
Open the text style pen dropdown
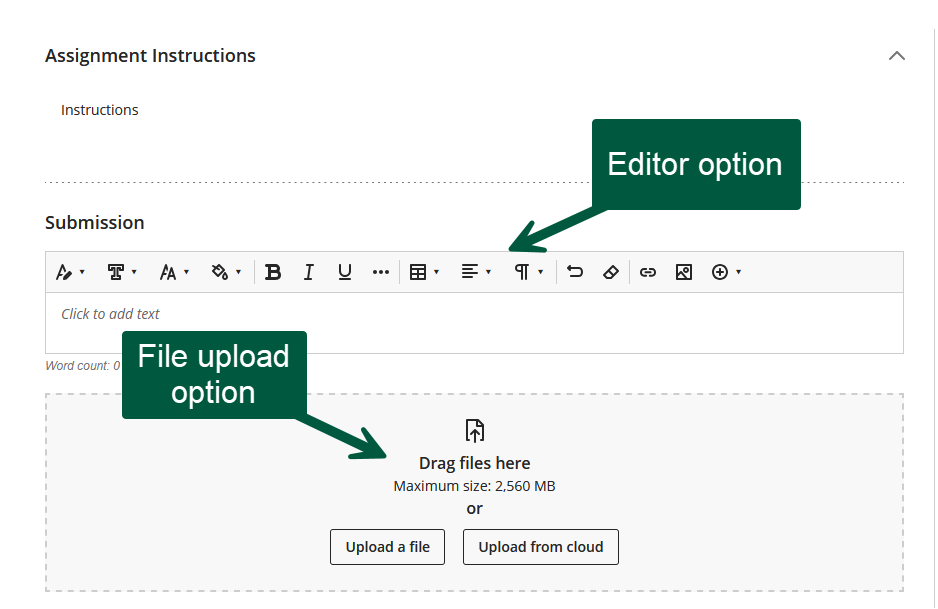tap(70, 272)
